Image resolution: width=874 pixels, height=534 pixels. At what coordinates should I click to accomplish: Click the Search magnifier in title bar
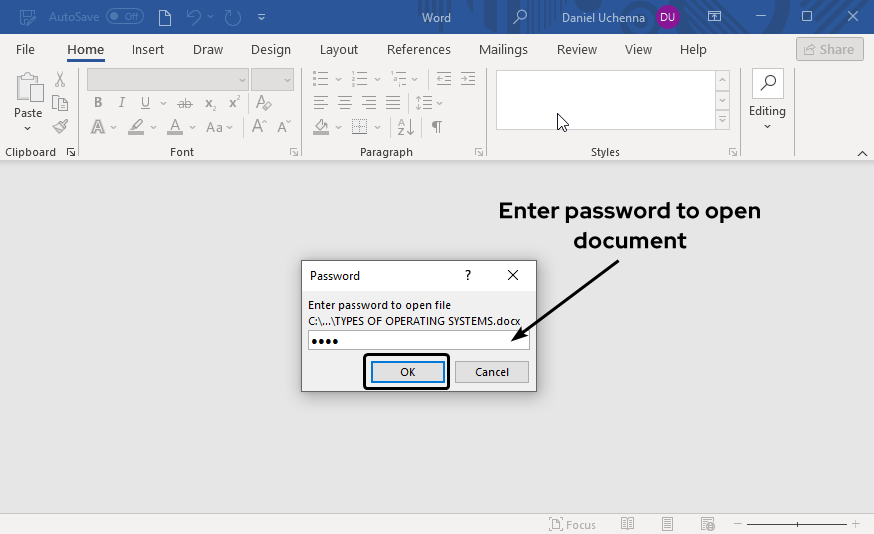point(519,17)
